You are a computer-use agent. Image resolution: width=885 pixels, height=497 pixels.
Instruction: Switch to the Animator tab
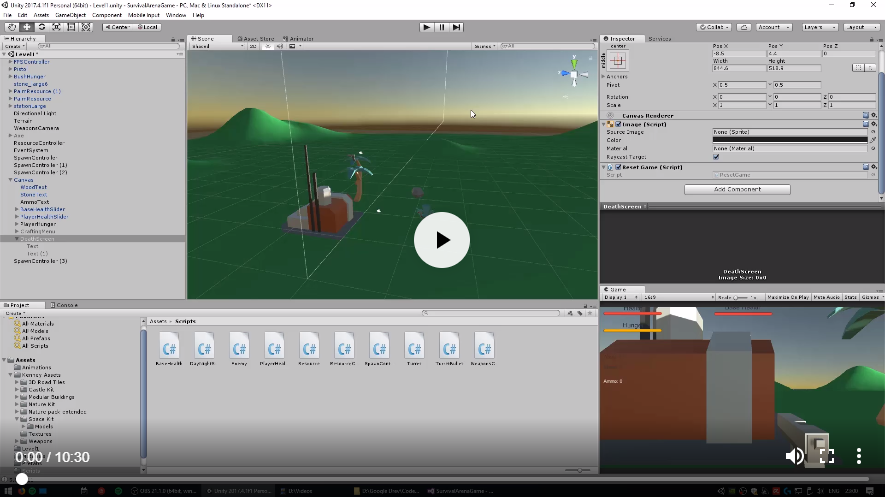coord(298,39)
